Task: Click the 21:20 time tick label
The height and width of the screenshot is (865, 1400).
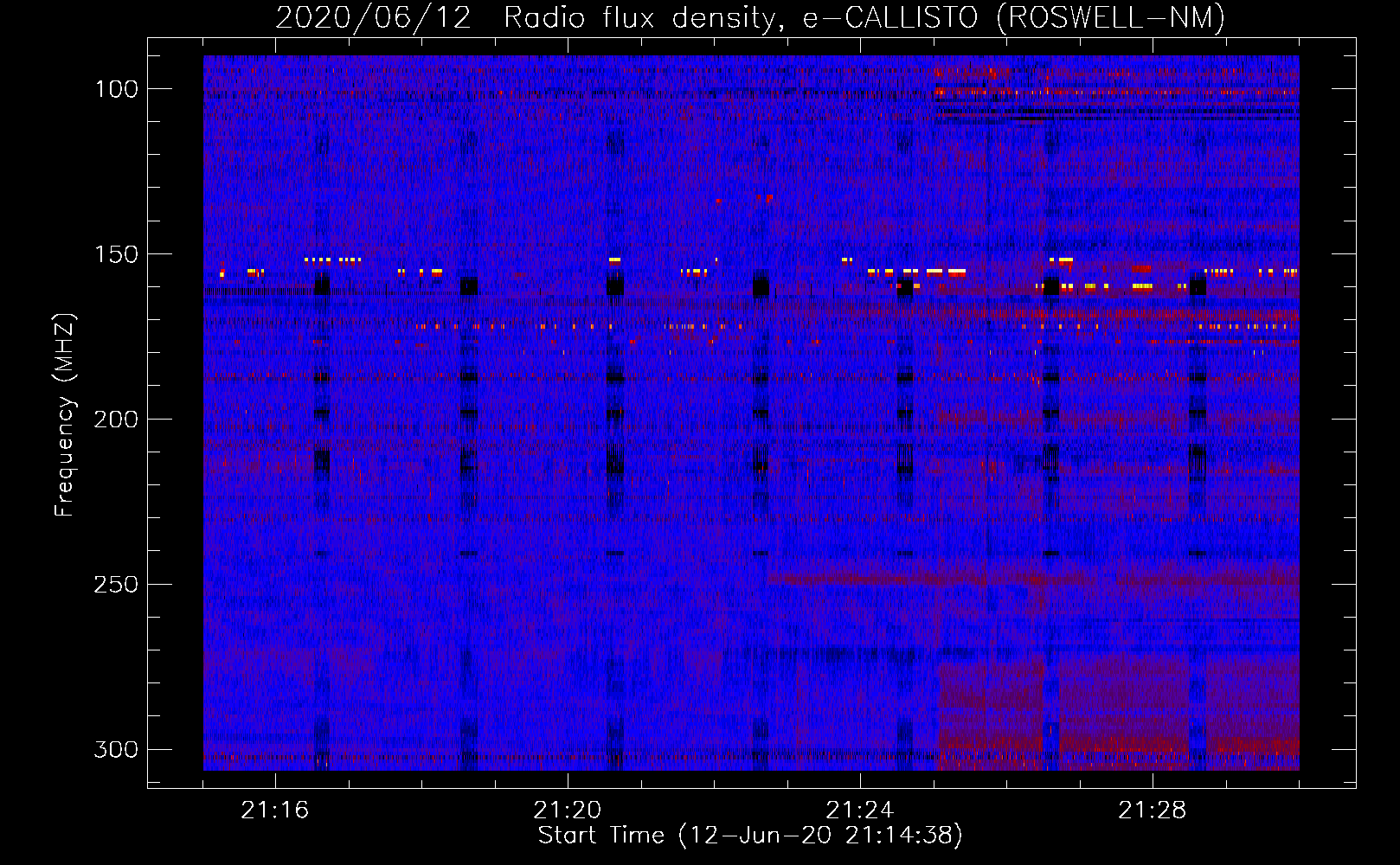Action: coord(568,811)
